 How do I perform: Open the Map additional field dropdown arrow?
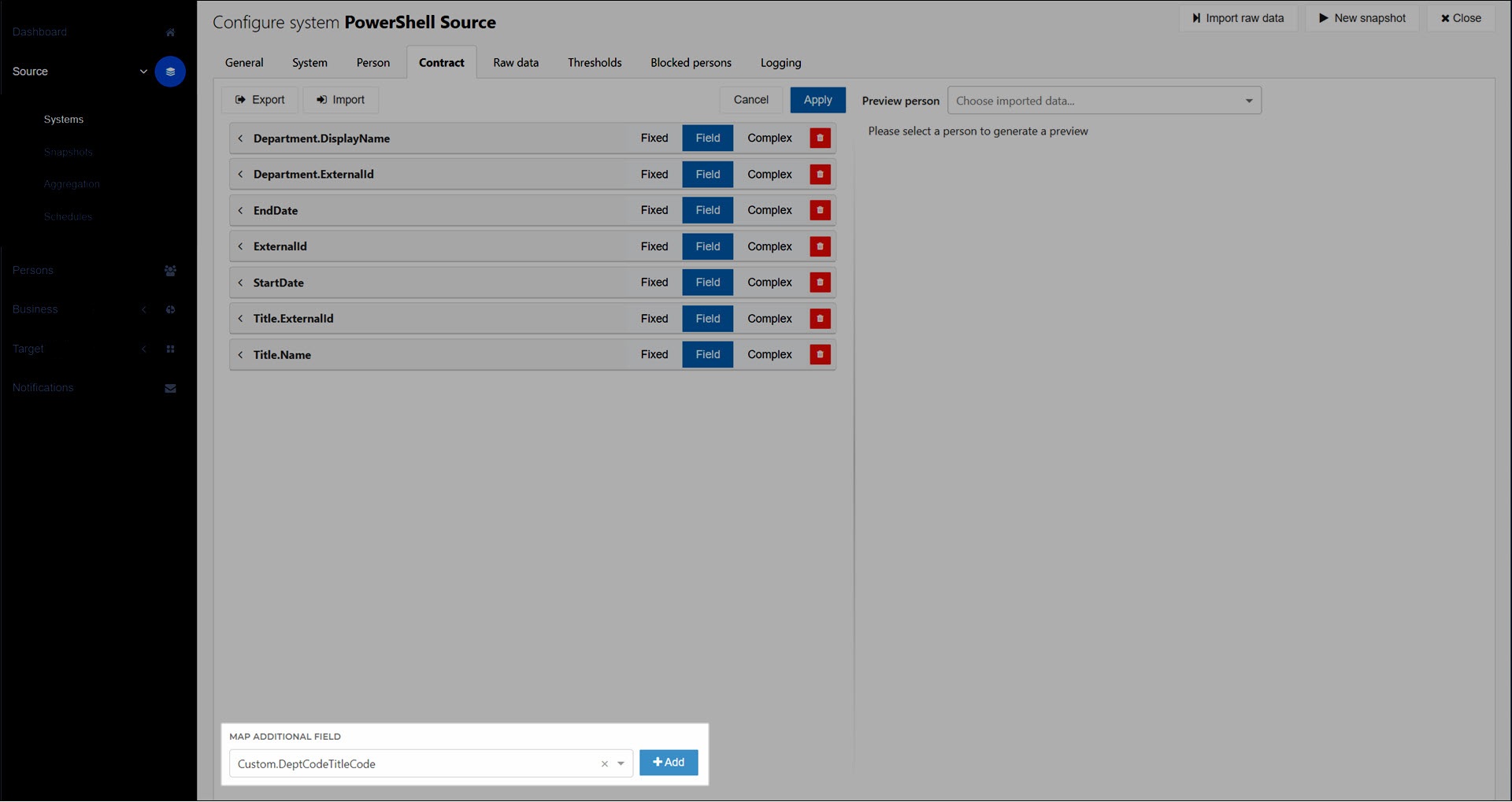[x=621, y=764]
